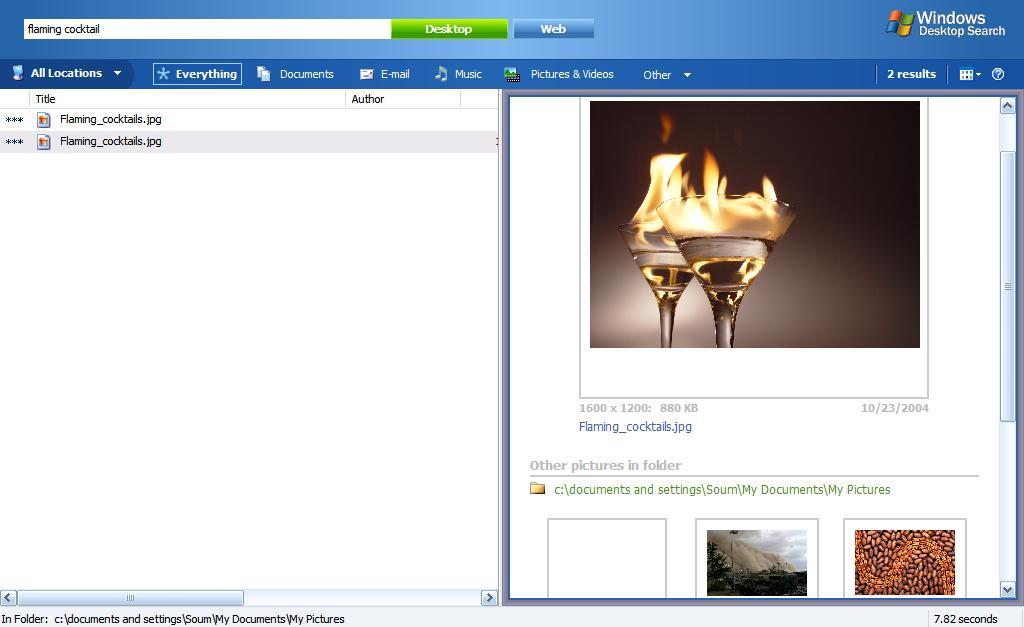The image size is (1024, 627).
Task: Open the All Locations dropdown
Action: (67, 73)
